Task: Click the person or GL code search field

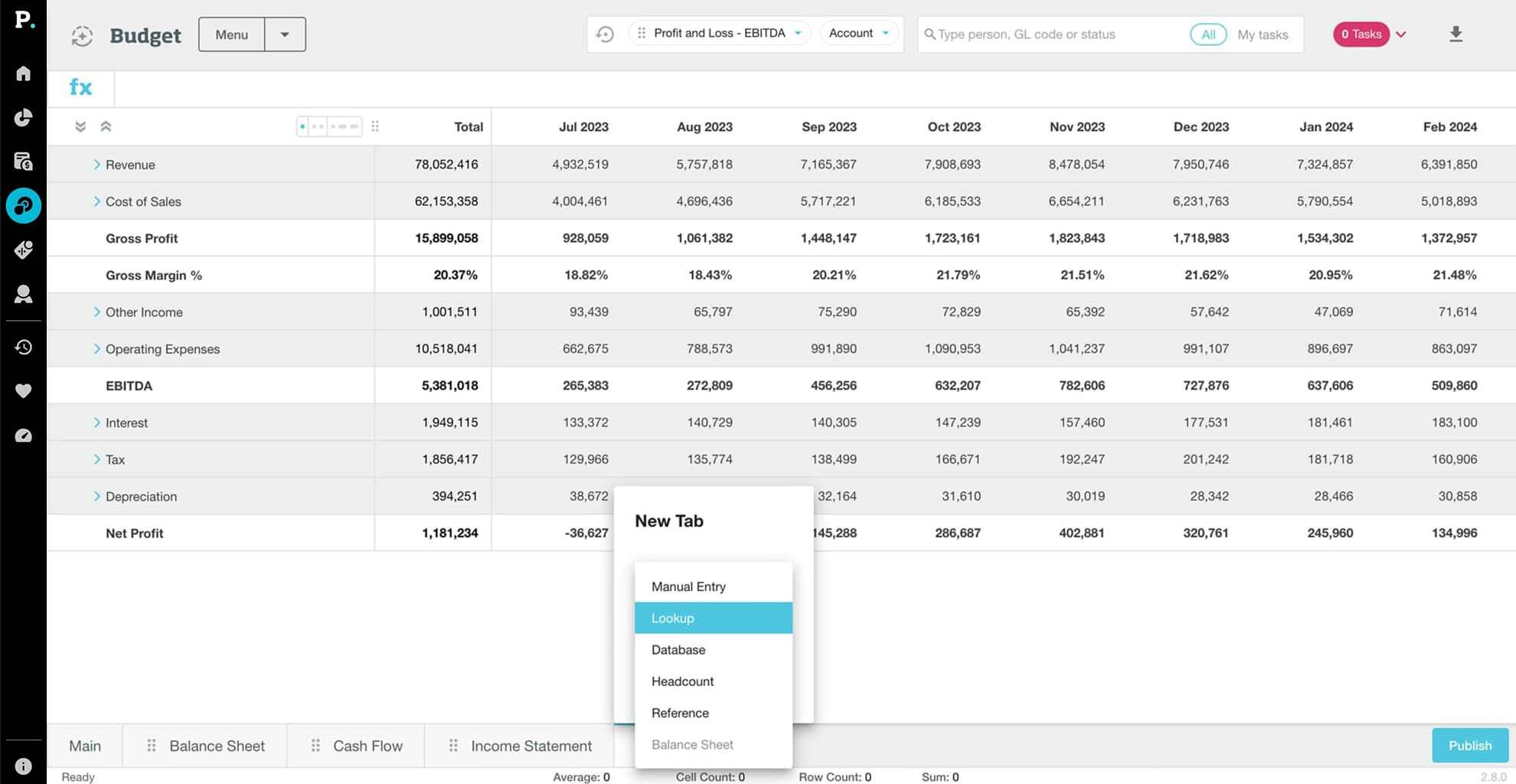Action: click(1057, 34)
